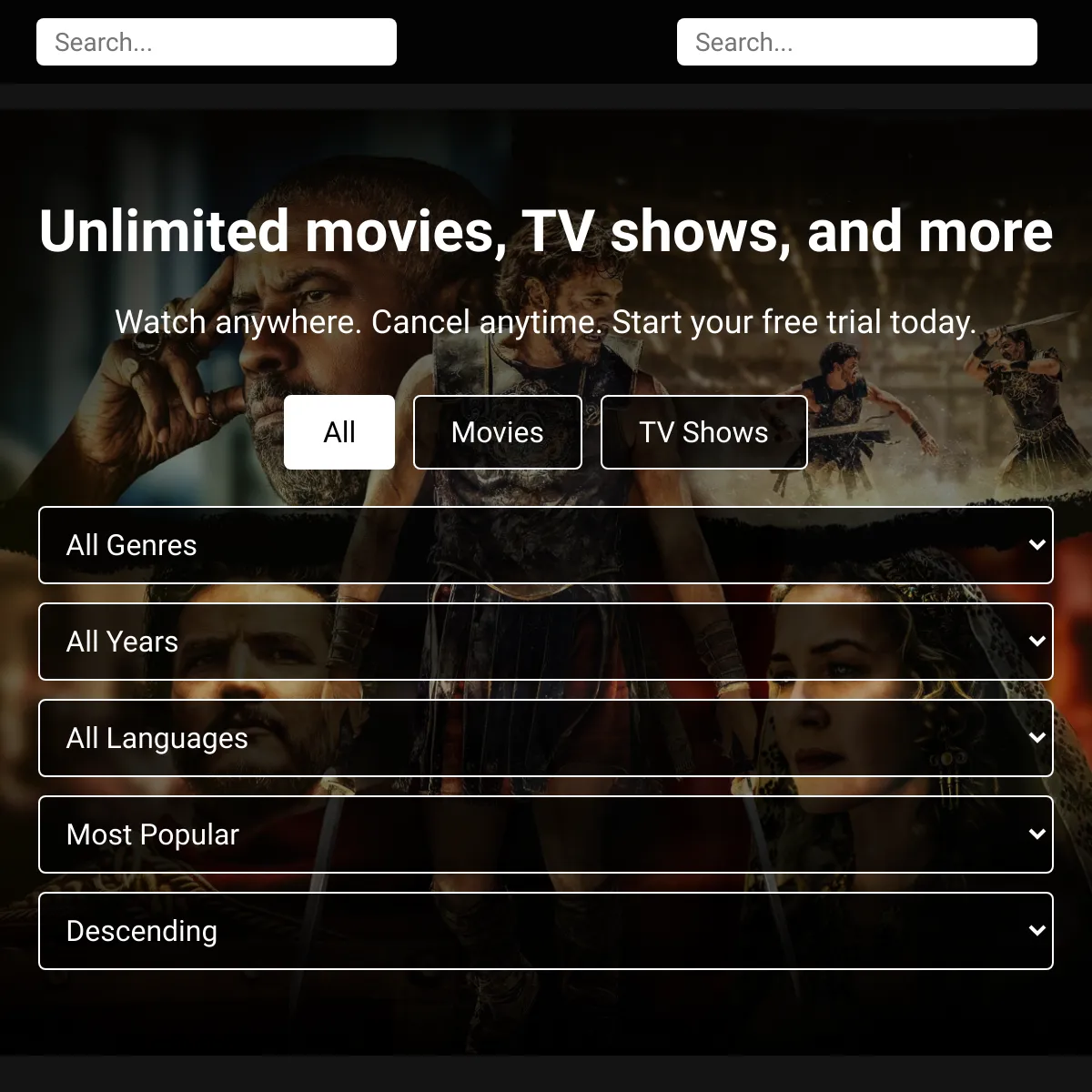Focus the left Search field
This screenshot has width=1092, height=1092.
point(217,42)
